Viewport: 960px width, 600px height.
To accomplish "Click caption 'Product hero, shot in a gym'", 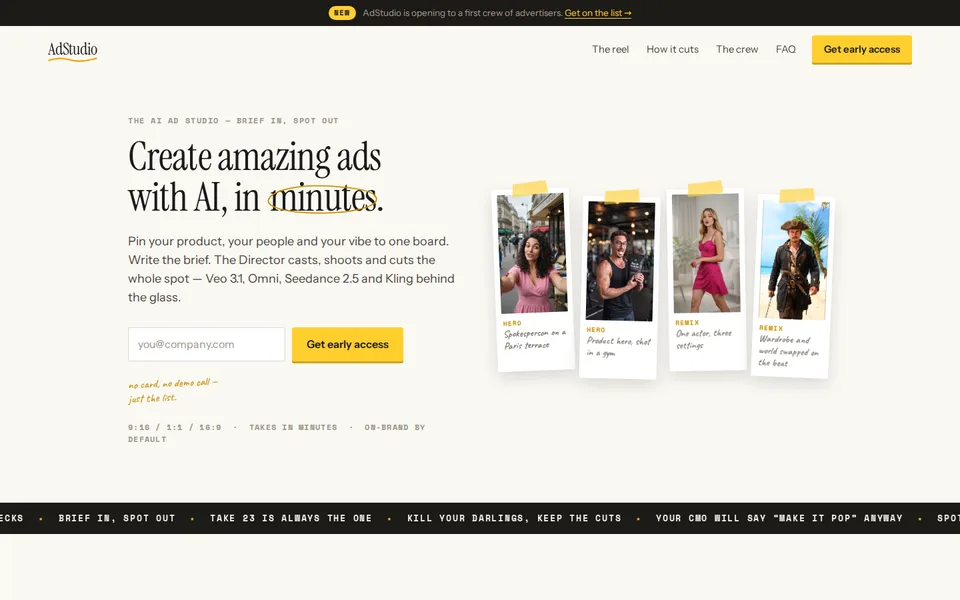I will pyautogui.click(x=618, y=347).
